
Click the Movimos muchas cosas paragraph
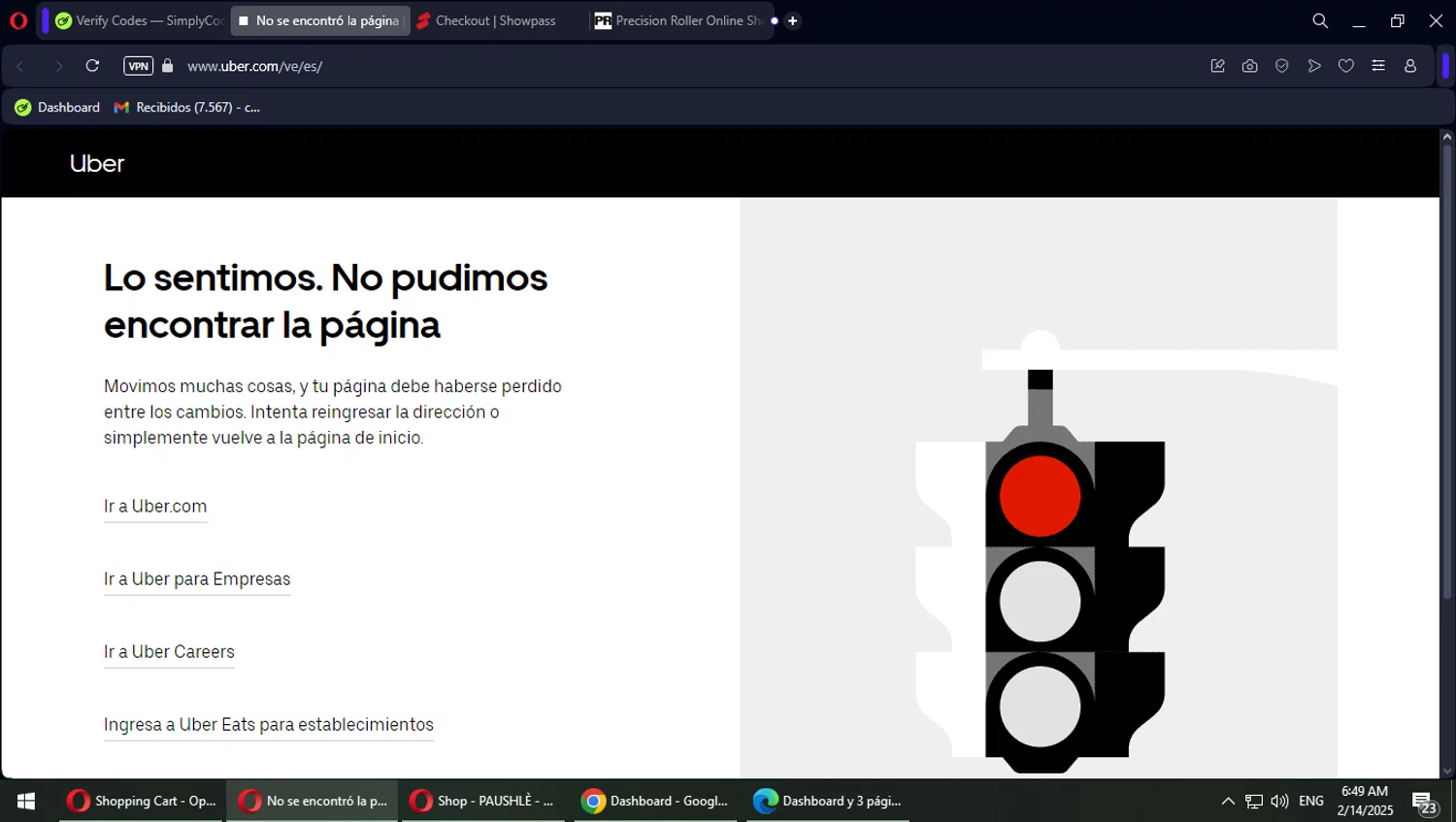coord(333,411)
